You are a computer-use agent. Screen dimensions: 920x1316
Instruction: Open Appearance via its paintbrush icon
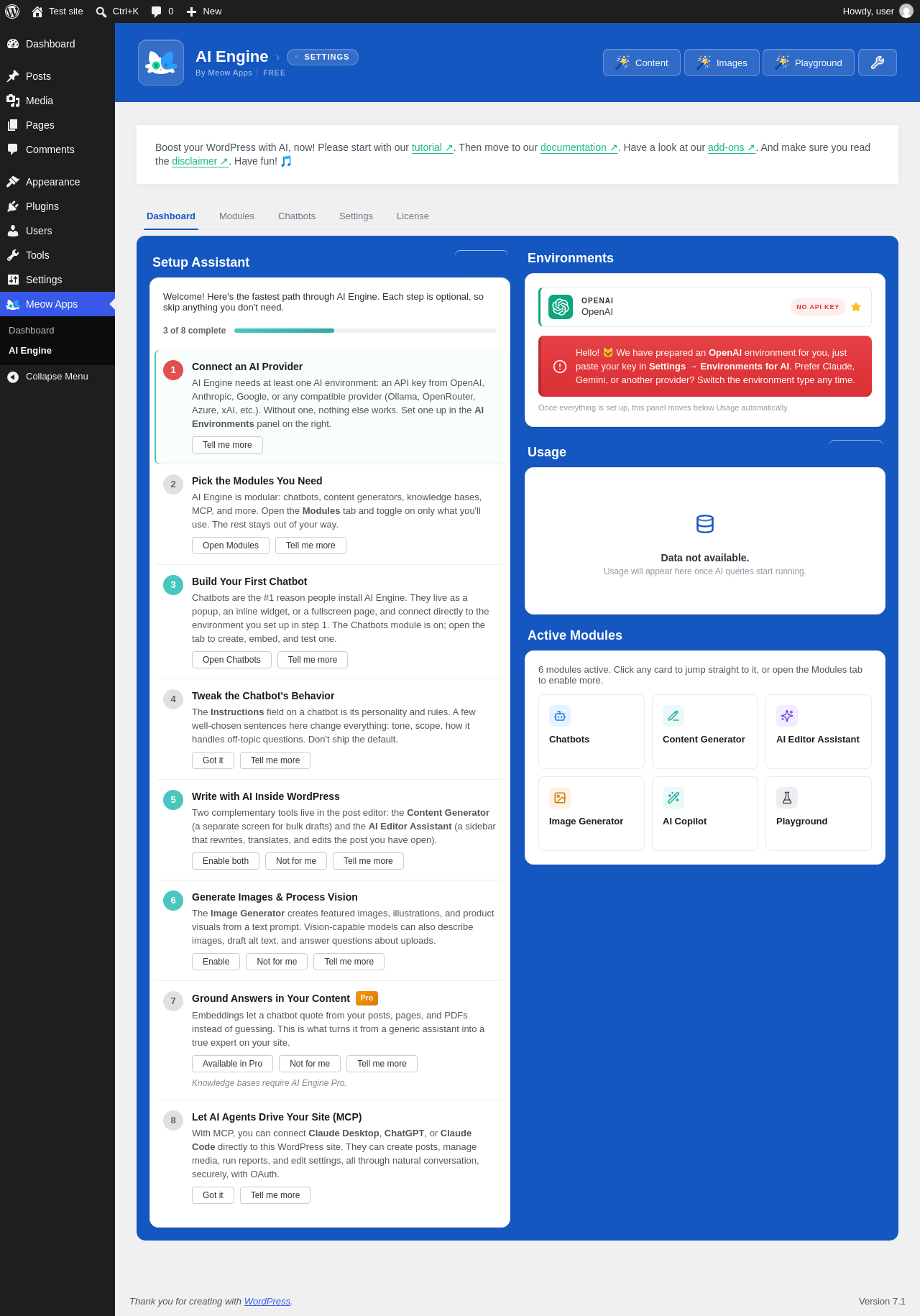point(13,182)
